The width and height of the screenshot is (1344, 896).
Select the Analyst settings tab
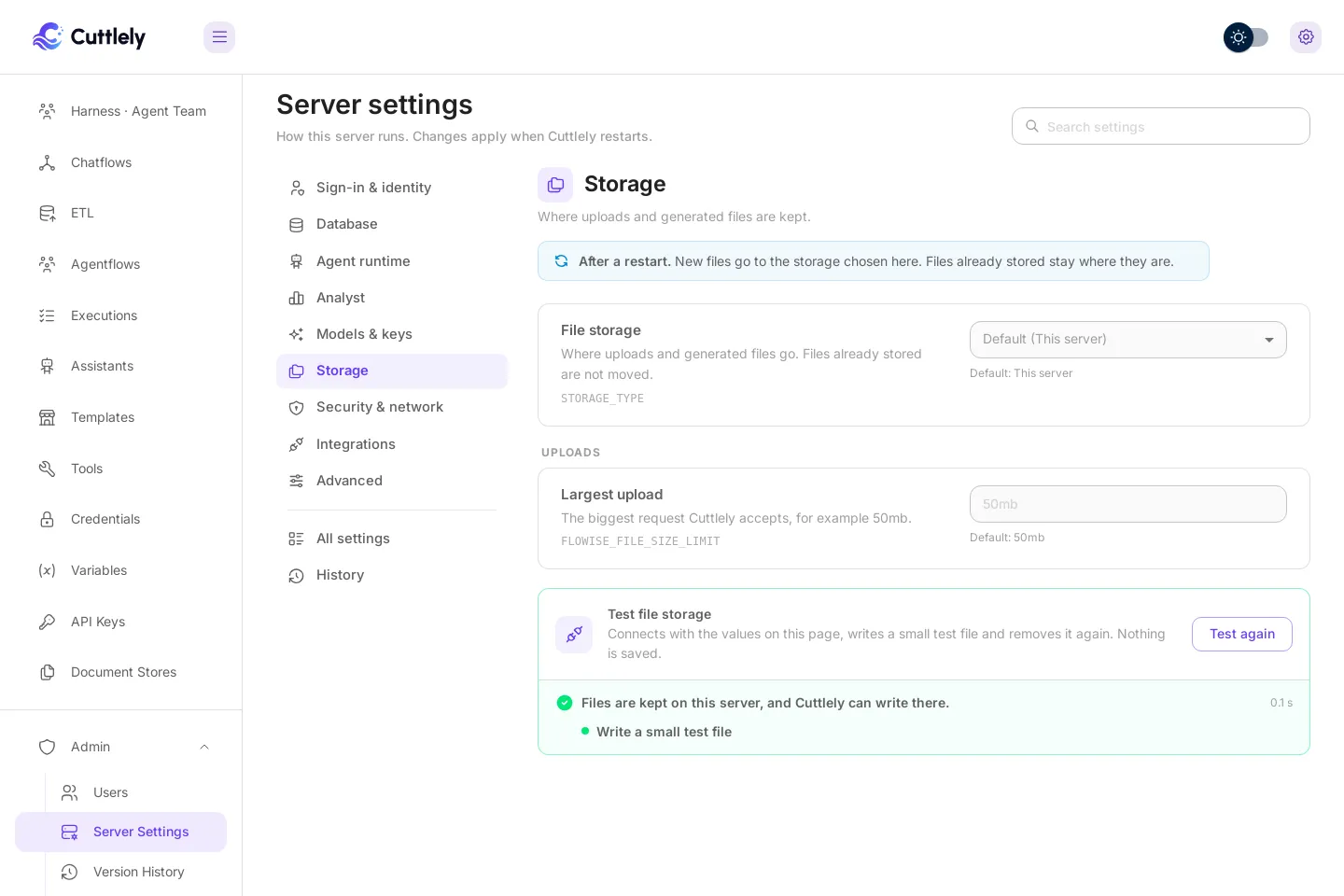click(392, 298)
